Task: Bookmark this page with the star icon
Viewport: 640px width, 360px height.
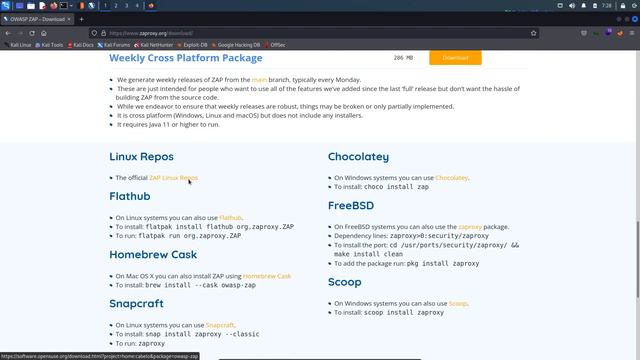Action: tap(533, 33)
